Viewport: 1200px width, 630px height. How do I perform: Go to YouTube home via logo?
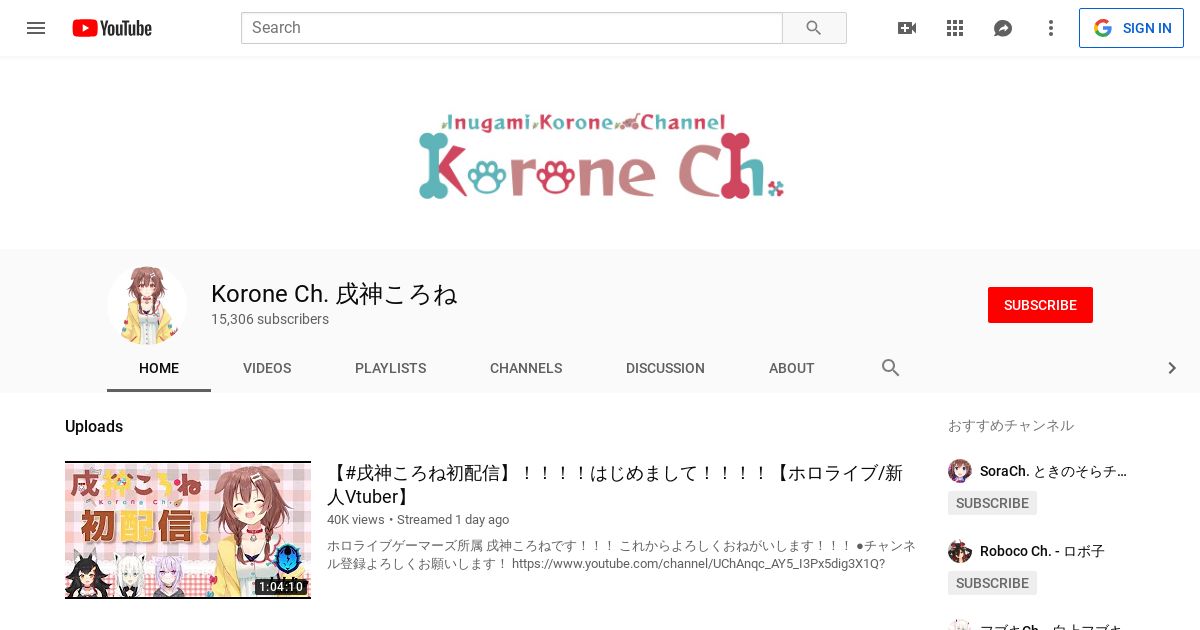[112, 28]
